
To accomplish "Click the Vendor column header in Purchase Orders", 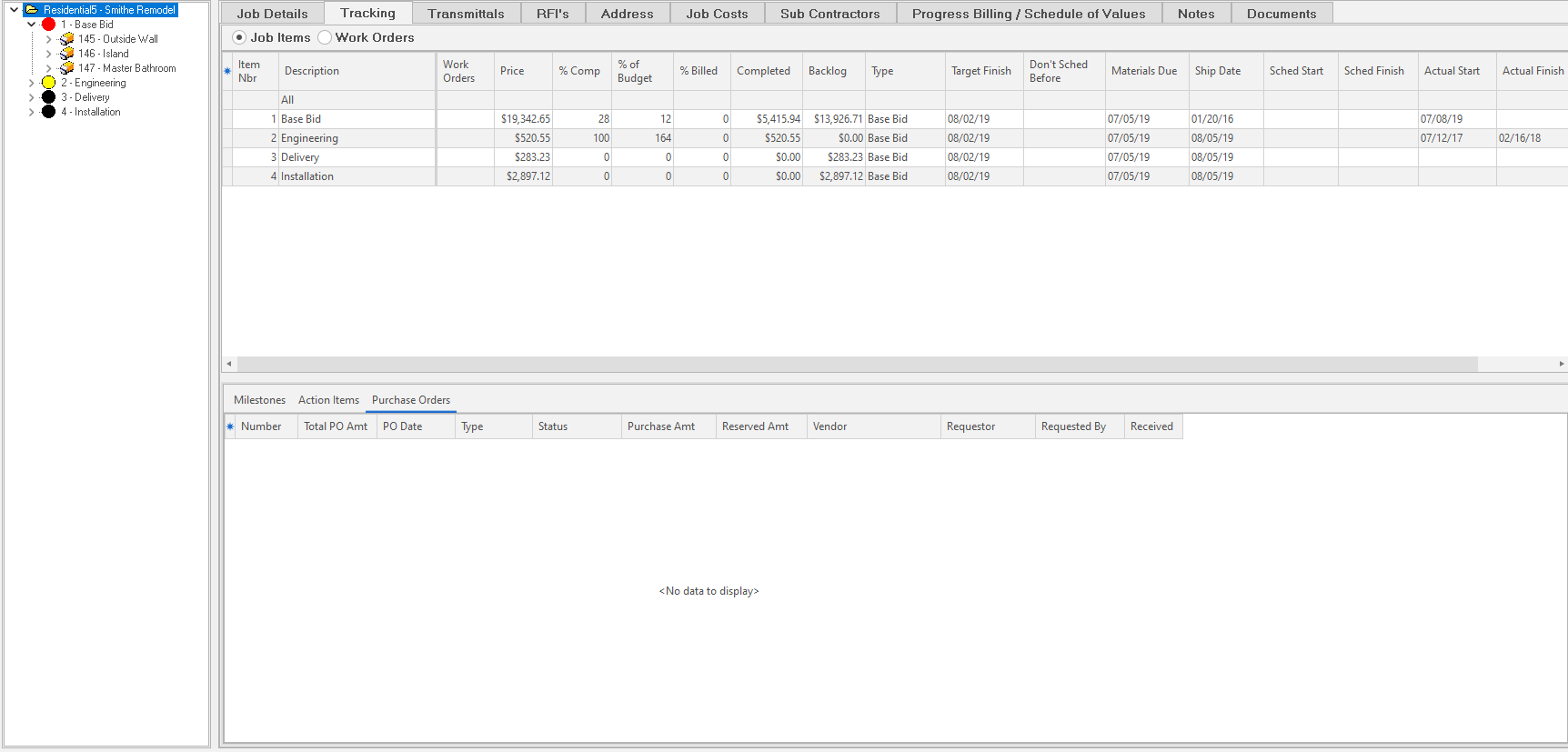I will [x=829, y=426].
